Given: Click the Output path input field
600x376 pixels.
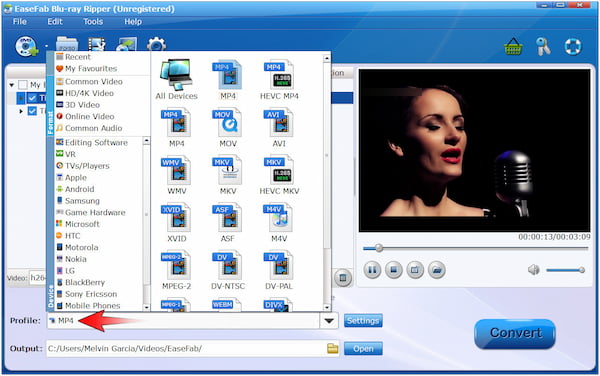Looking at the screenshot, I should (186, 348).
